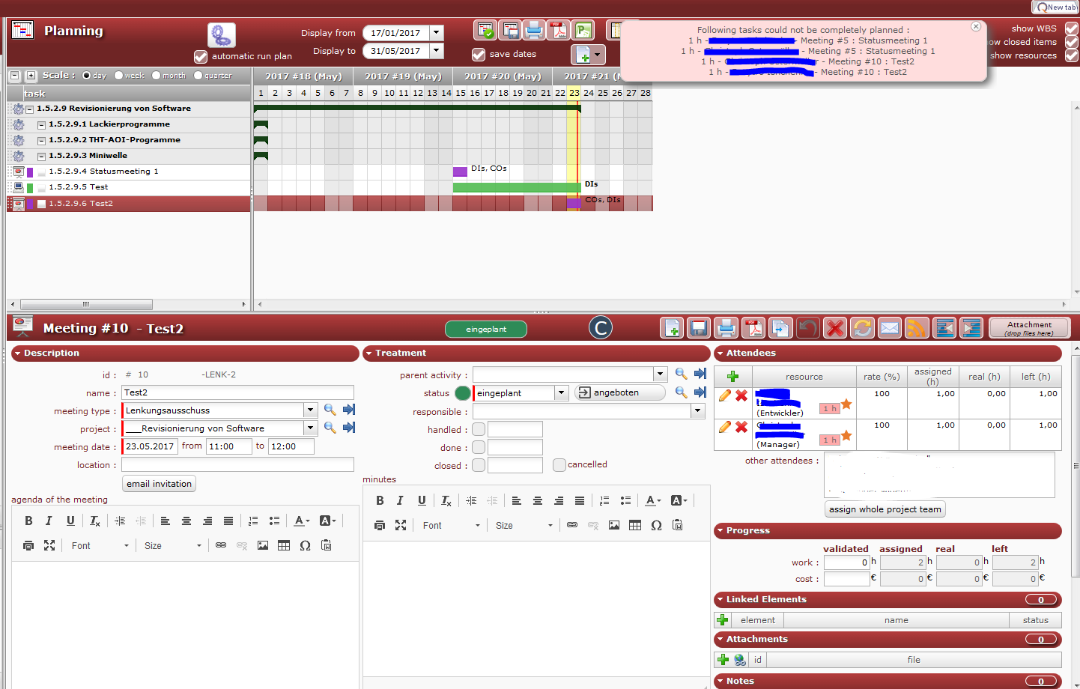Delete the meeting using the red X toolbar icon
This screenshot has width=1080, height=689.
pos(835,328)
